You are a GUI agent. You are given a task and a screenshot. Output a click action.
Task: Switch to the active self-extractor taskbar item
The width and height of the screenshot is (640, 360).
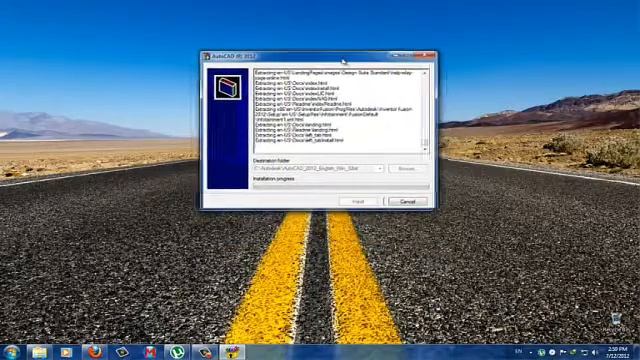coord(232,352)
